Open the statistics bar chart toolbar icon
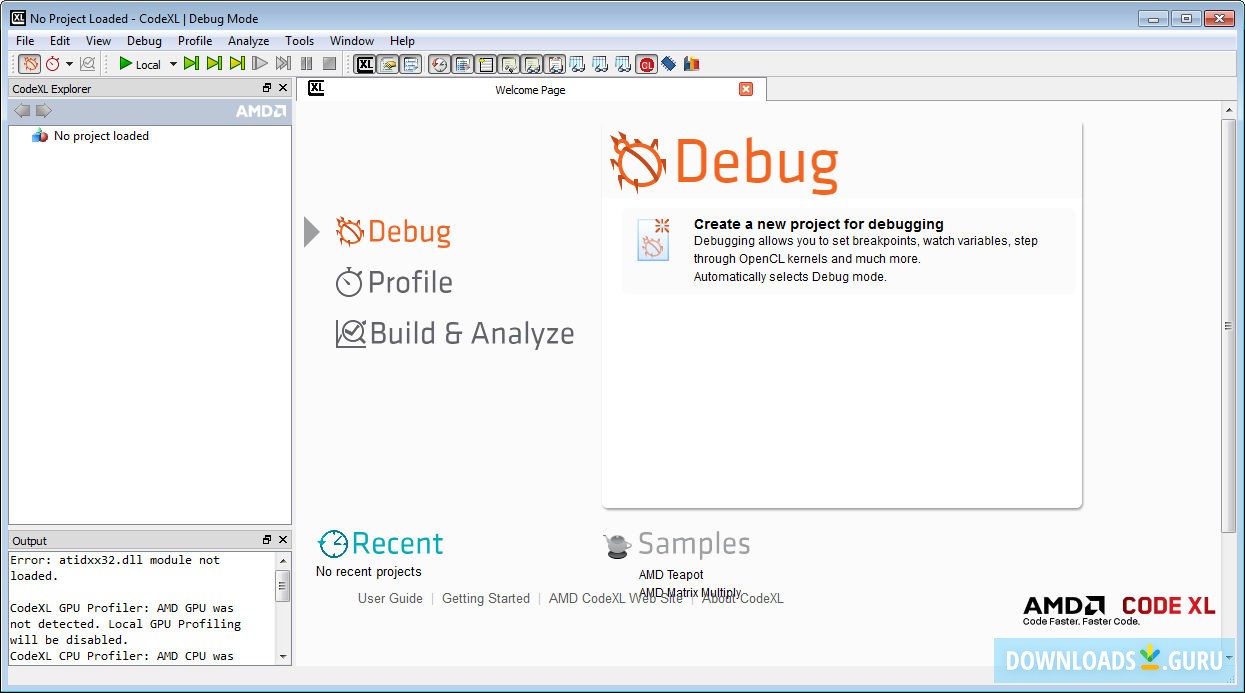1245x693 pixels. click(x=692, y=64)
